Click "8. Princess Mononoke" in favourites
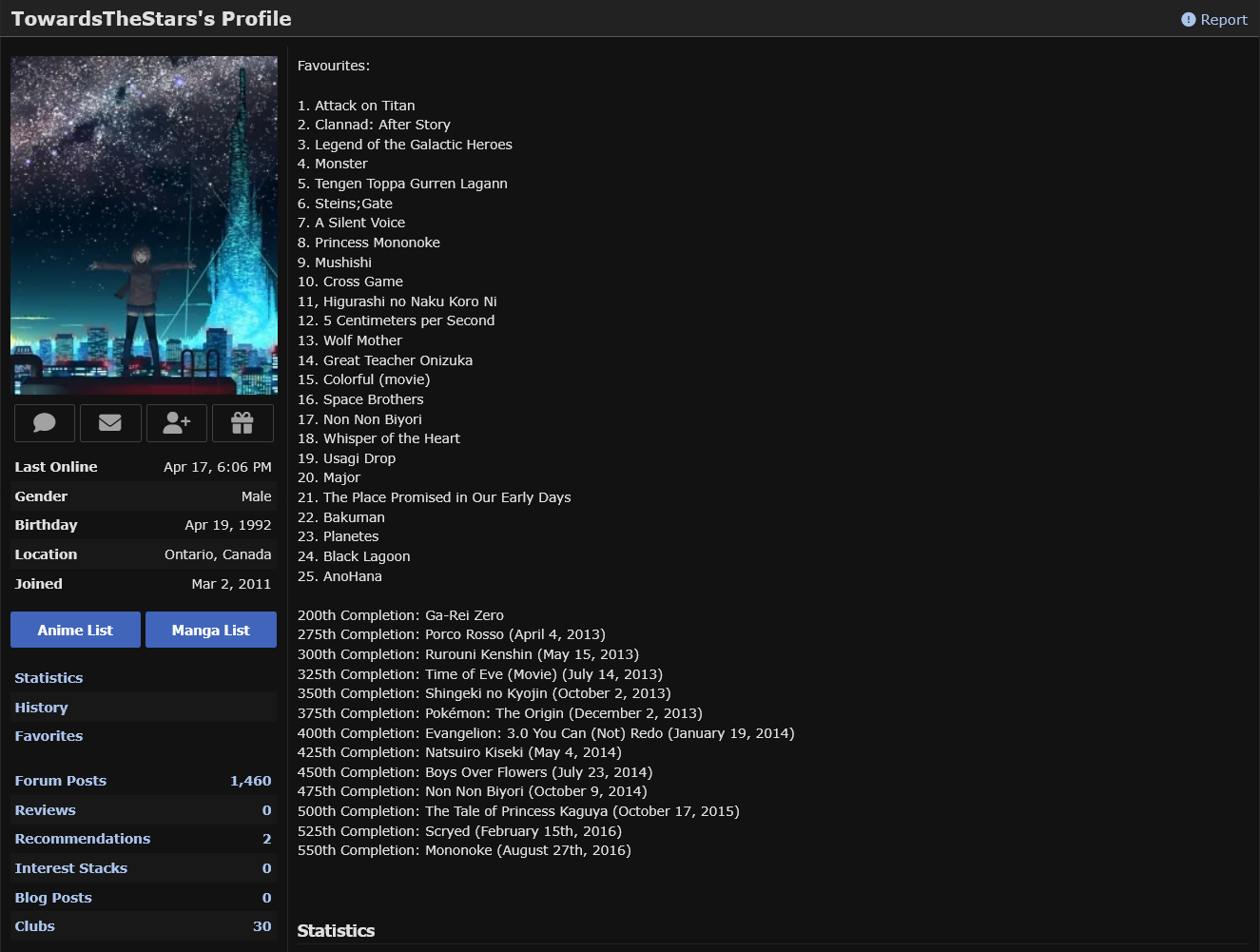1260x952 pixels. [369, 243]
